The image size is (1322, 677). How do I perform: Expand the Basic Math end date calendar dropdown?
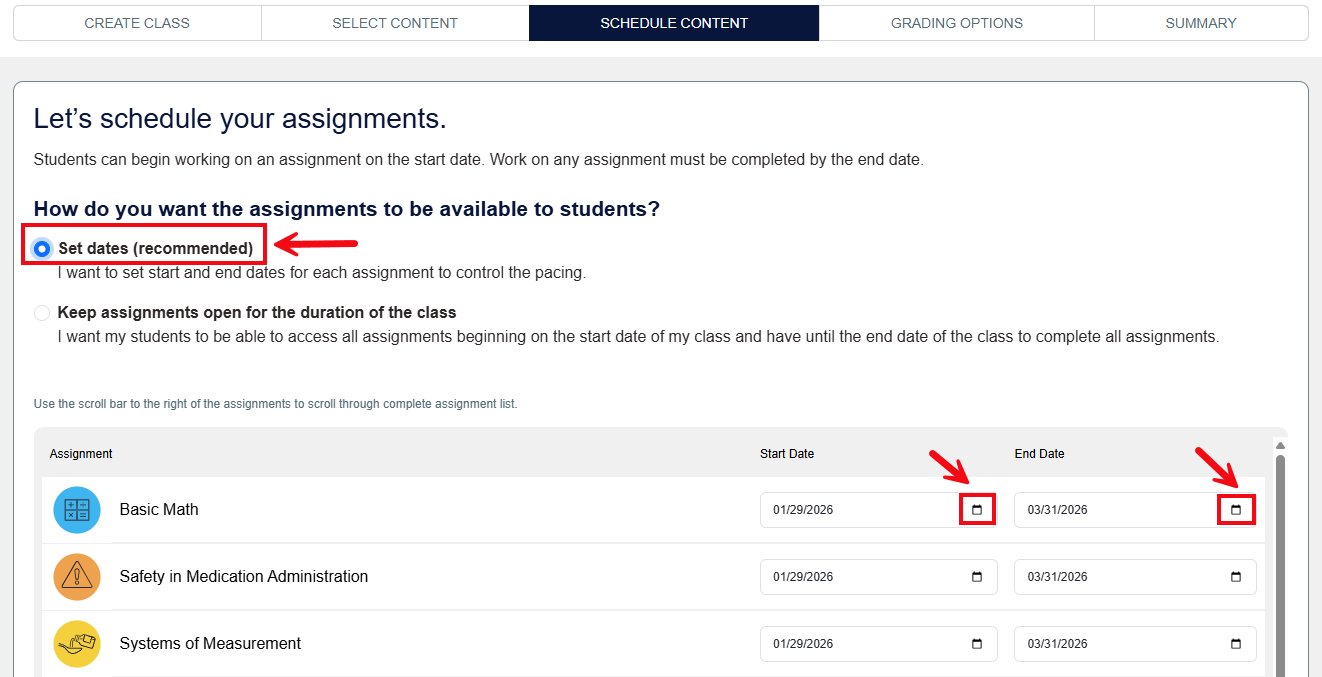coord(1236,509)
